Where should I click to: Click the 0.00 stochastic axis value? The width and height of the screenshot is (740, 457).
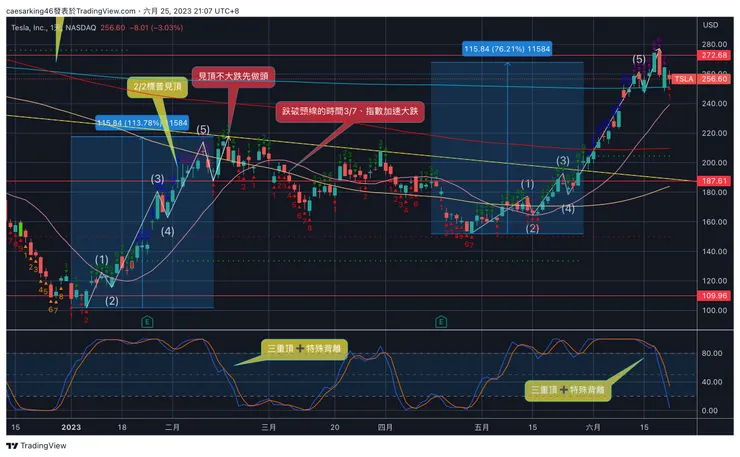coord(710,411)
